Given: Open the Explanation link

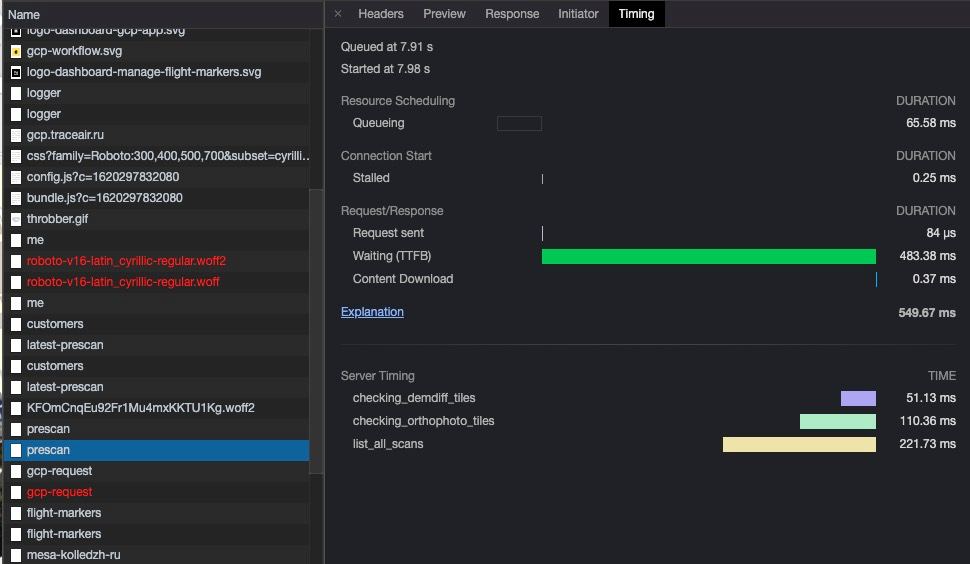Looking at the screenshot, I should click(372, 312).
